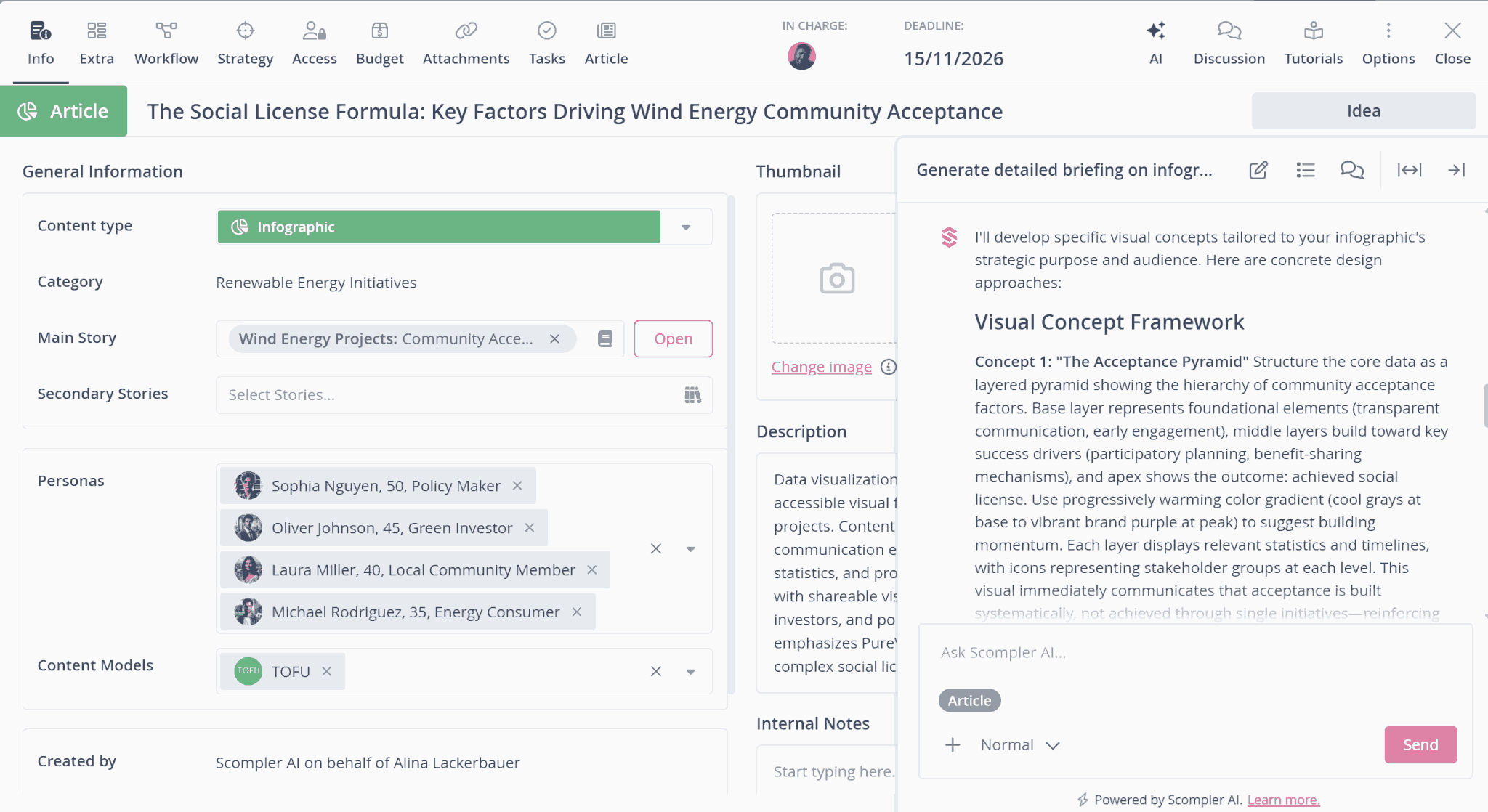Open the Personas dropdown arrow

pos(691,548)
